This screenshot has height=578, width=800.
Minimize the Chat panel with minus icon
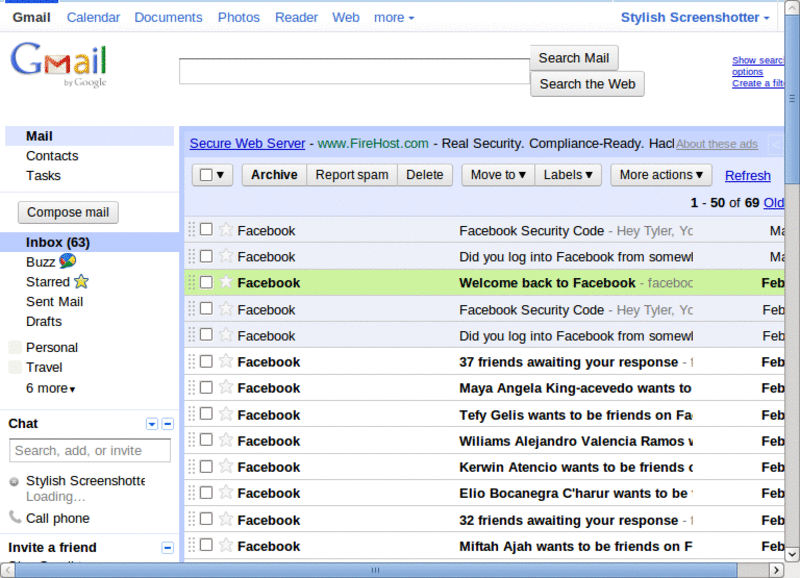click(x=167, y=424)
